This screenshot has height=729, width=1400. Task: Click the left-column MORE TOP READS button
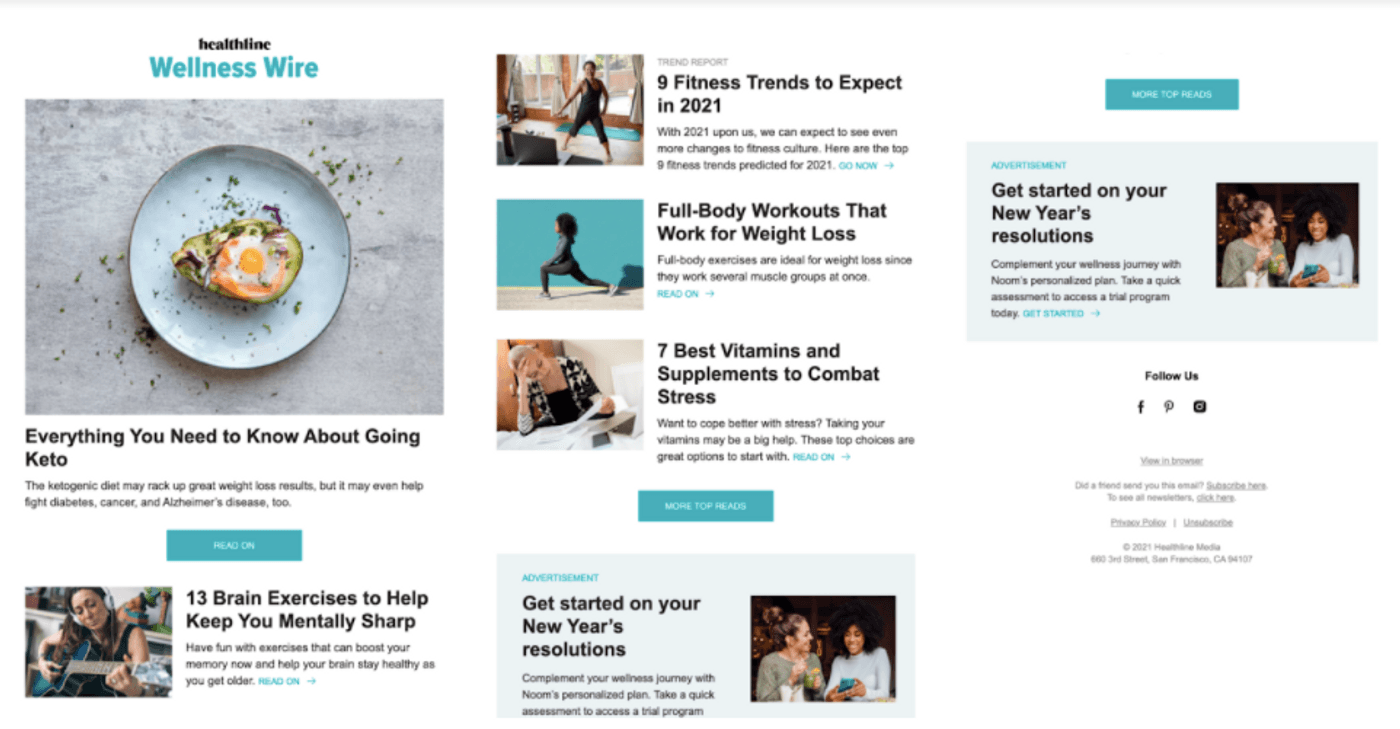706,506
